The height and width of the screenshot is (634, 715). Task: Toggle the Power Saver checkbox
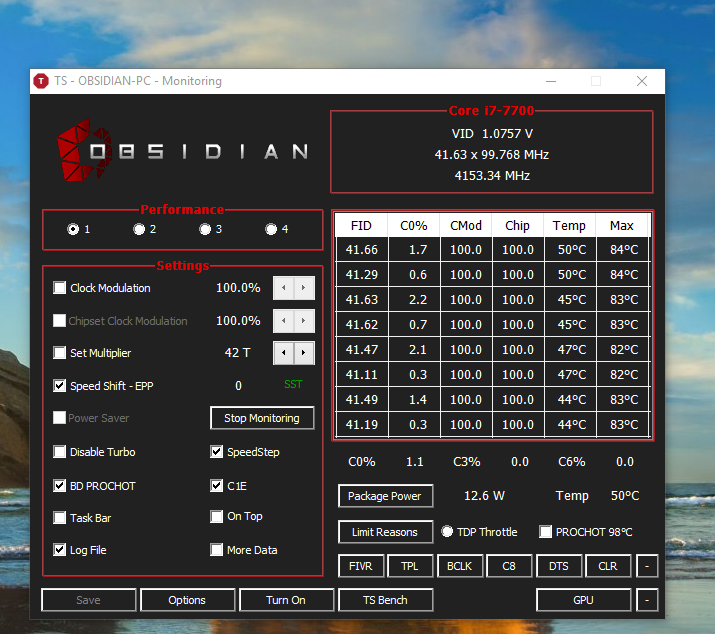click(59, 418)
